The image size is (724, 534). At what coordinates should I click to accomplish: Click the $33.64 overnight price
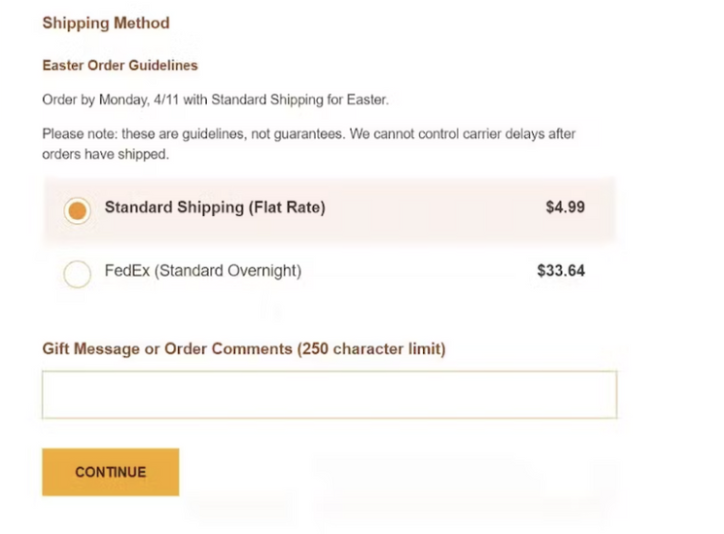560,270
